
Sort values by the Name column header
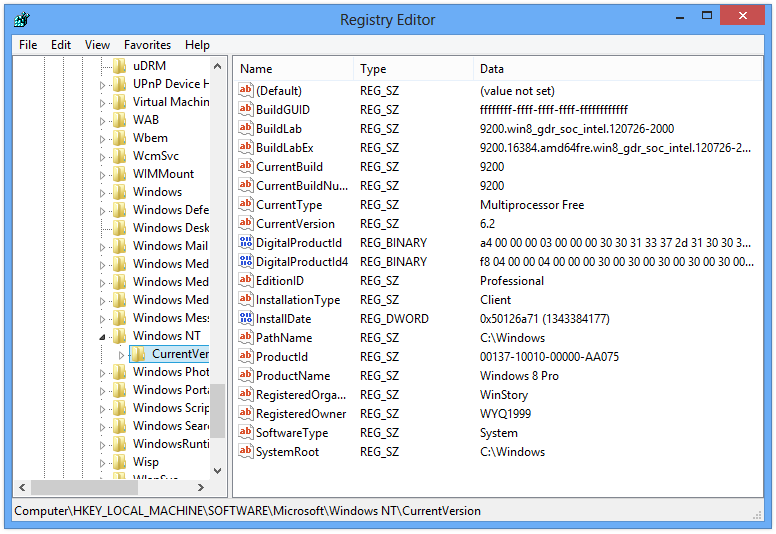click(x=293, y=69)
